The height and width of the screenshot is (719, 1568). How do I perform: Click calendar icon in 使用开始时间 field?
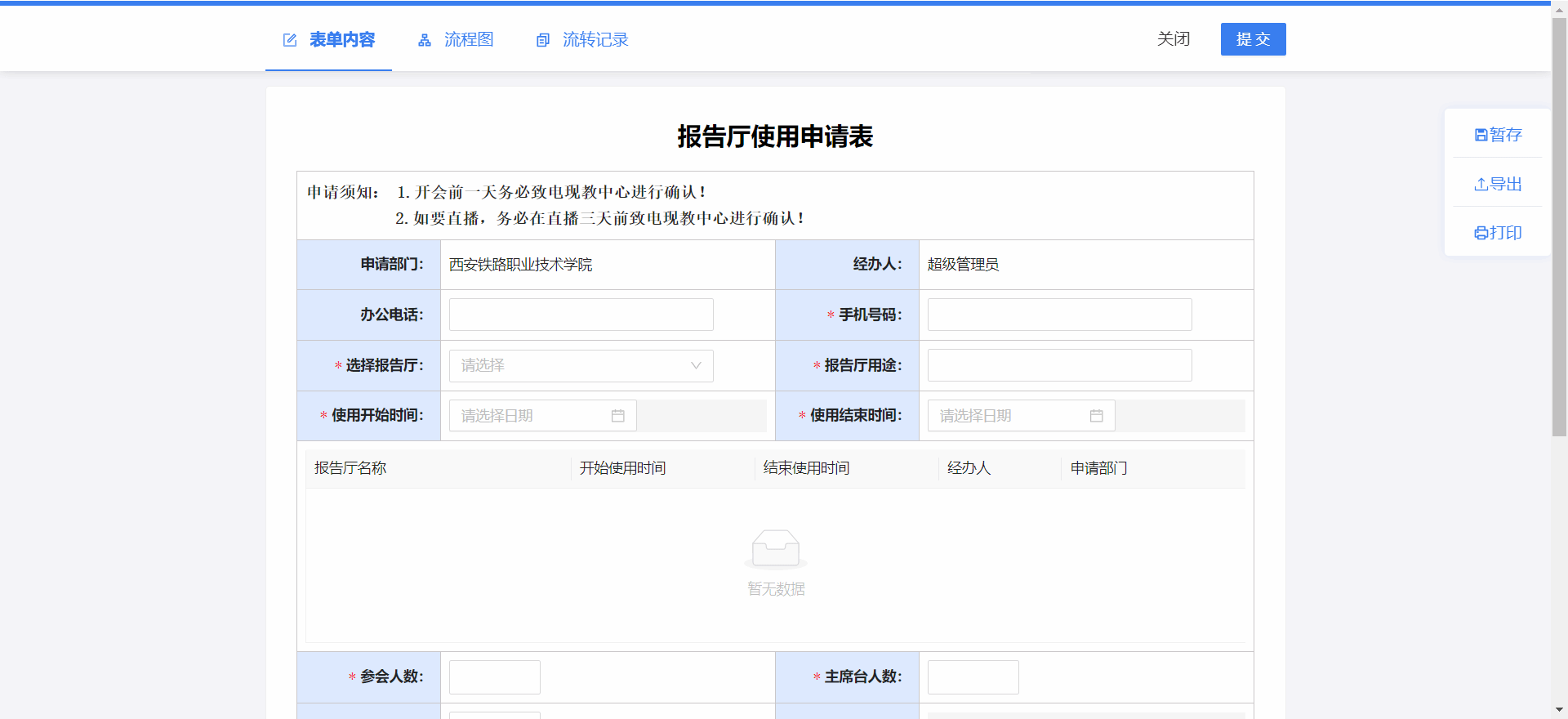click(x=618, y=416)
